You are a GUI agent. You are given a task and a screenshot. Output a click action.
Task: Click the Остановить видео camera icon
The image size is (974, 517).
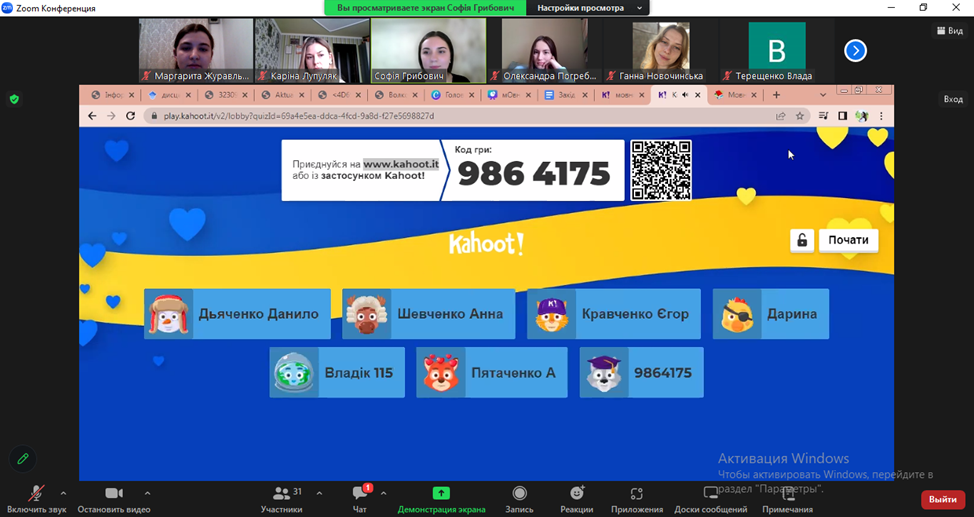[114, 493]
